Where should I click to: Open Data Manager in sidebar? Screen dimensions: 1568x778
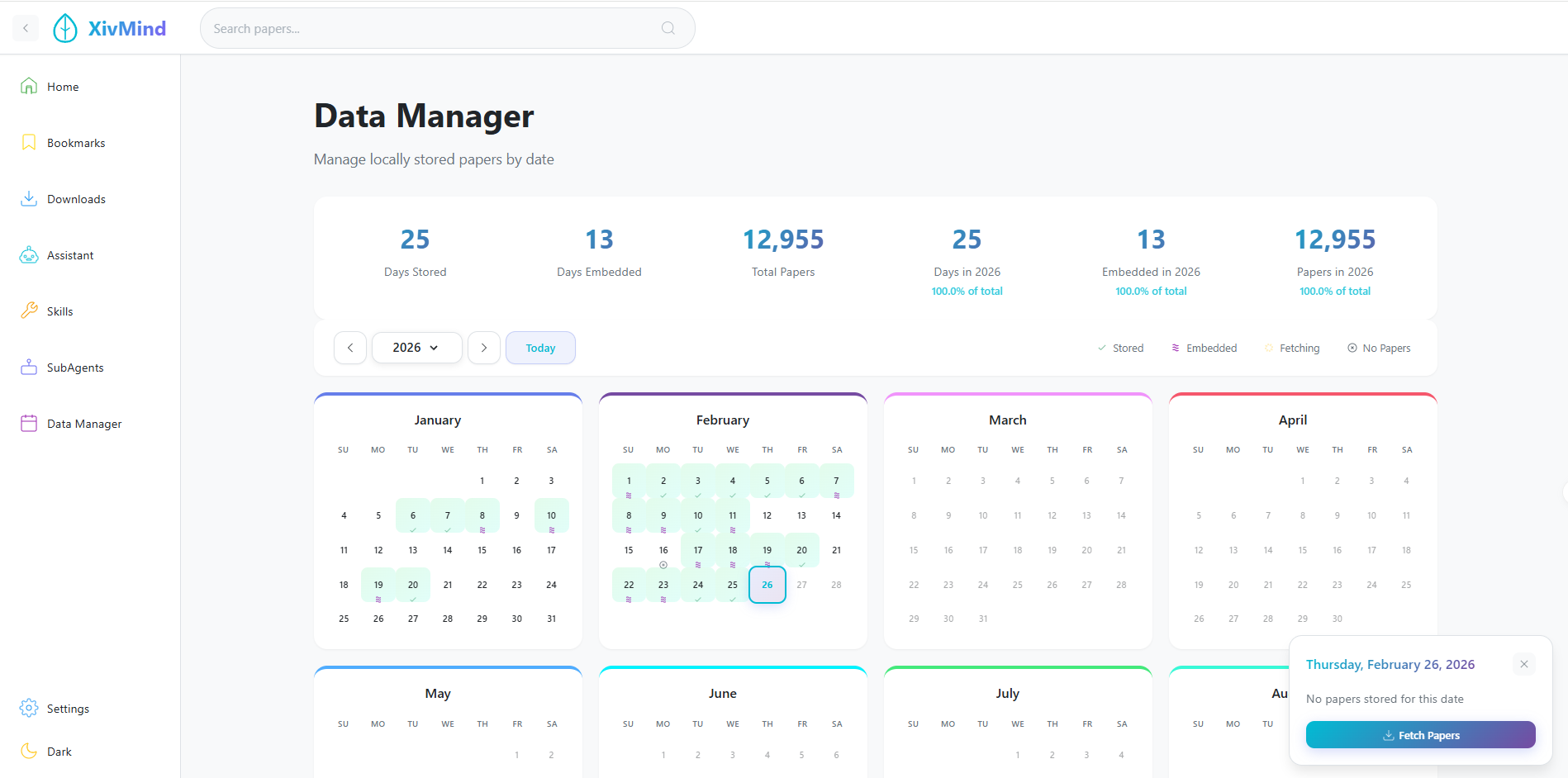coord(90,423)
